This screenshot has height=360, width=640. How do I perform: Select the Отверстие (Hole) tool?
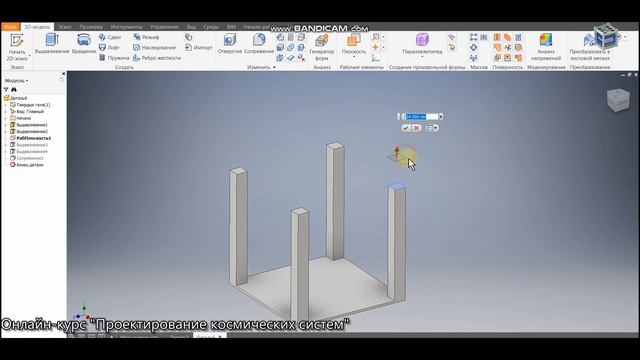pos(230,44)
